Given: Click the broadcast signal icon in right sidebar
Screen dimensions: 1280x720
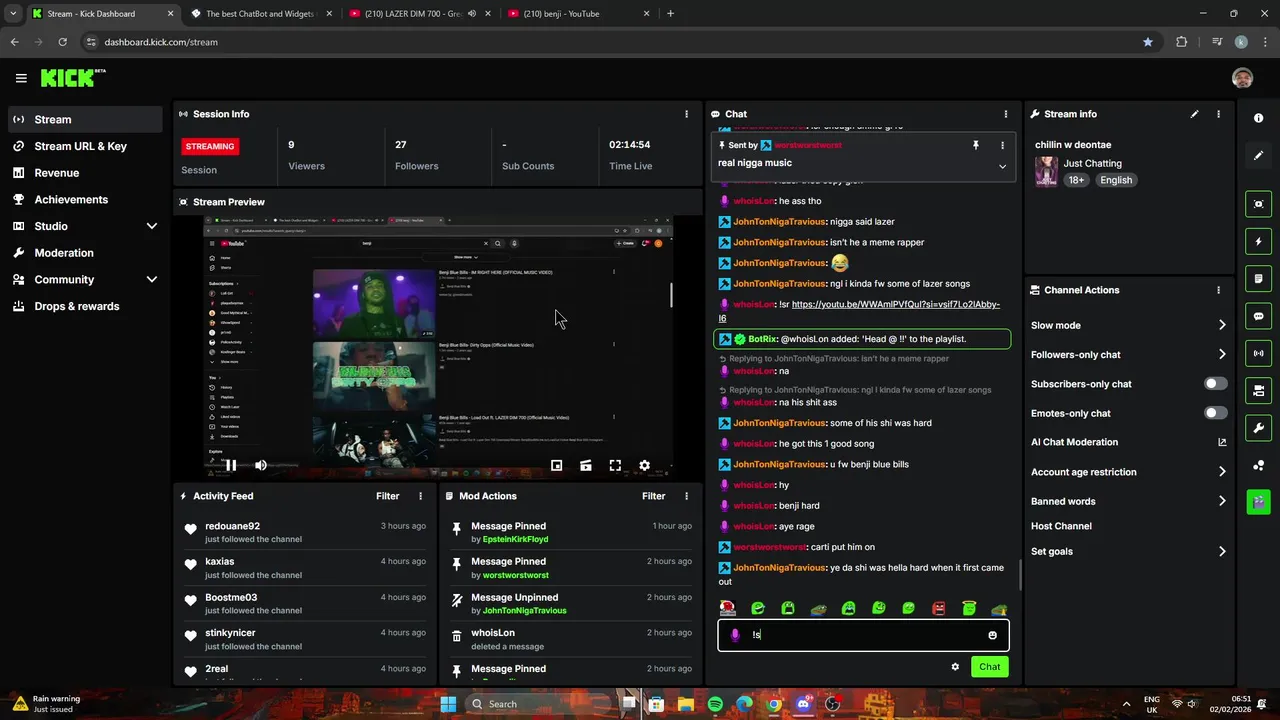Looking at the screenshot, I should (x=1258, y=353).
